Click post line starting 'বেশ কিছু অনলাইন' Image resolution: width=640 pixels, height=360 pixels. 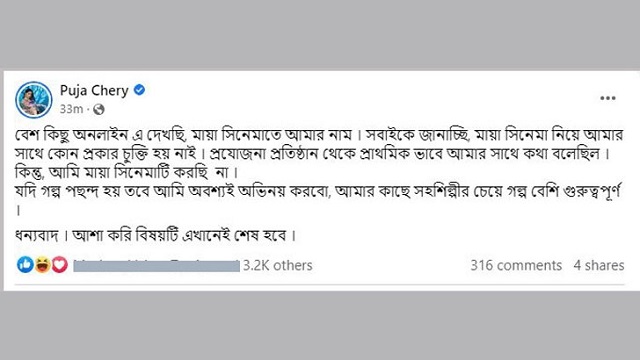tap(319, 135)
